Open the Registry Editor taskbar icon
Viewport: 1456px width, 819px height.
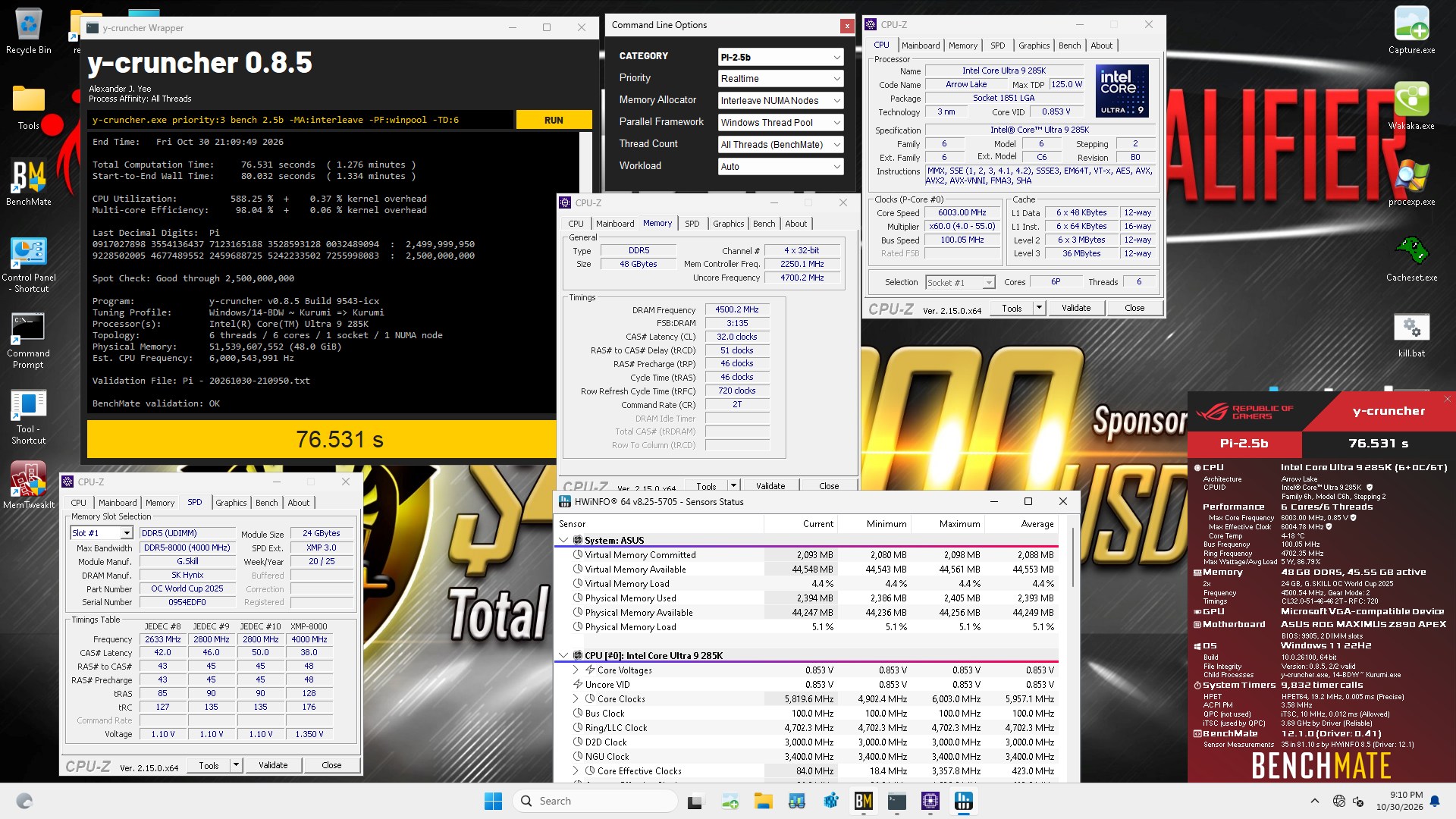[830, 801]
